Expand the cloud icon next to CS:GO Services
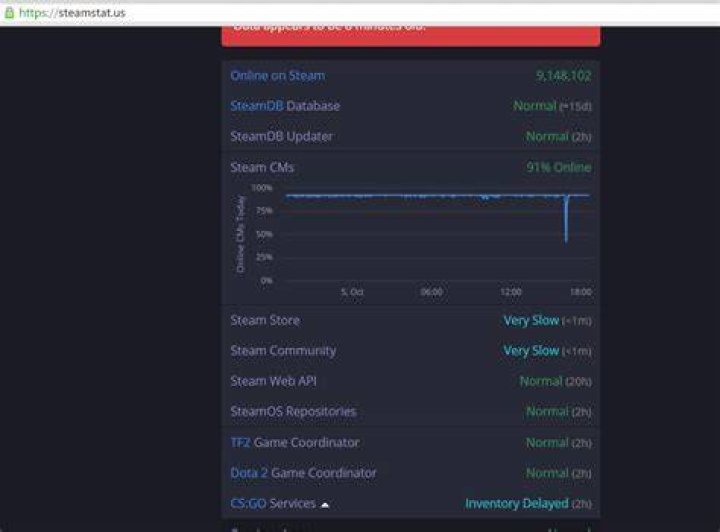 (325, 505)
